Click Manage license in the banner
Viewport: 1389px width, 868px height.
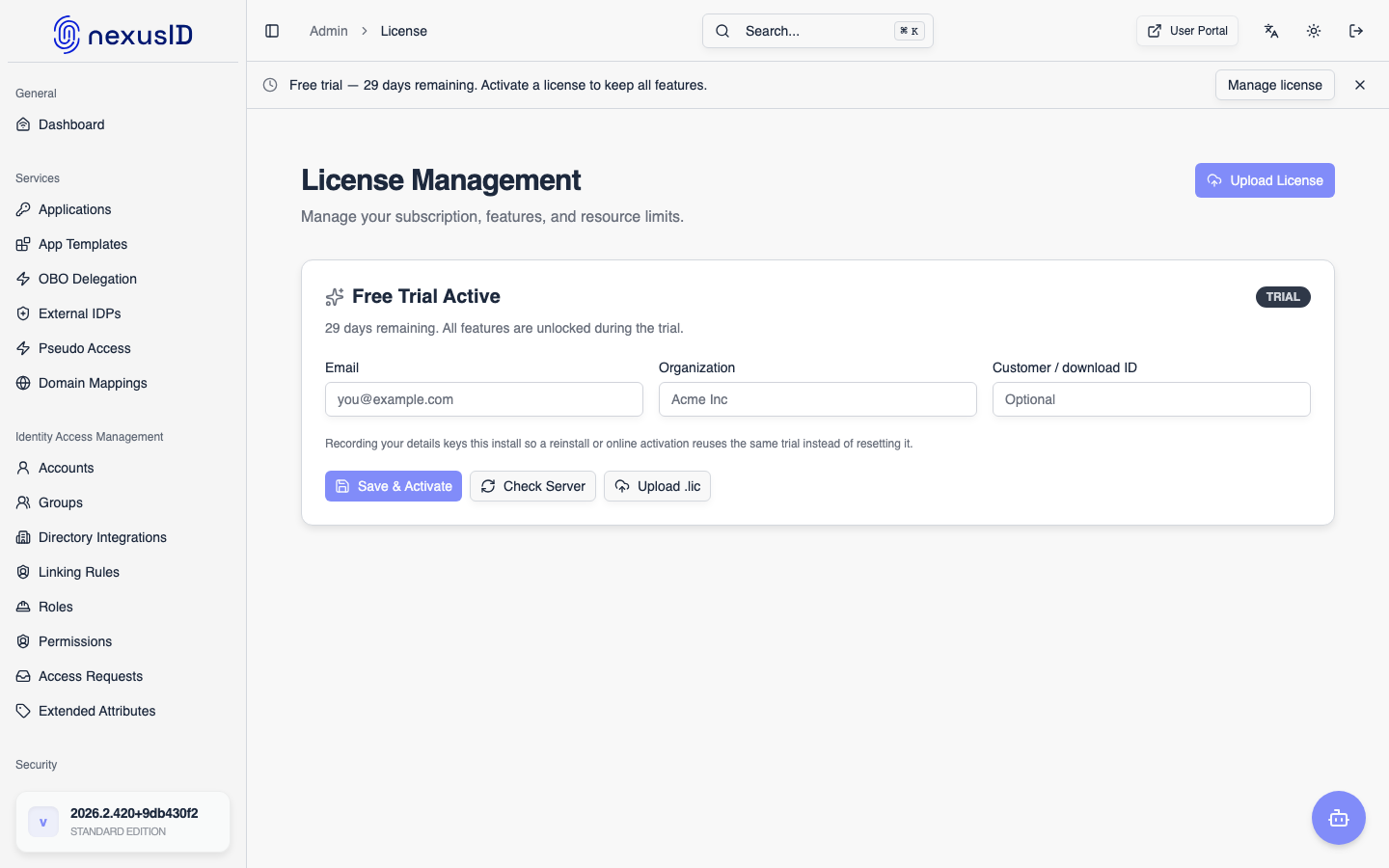click(1275, 85)
